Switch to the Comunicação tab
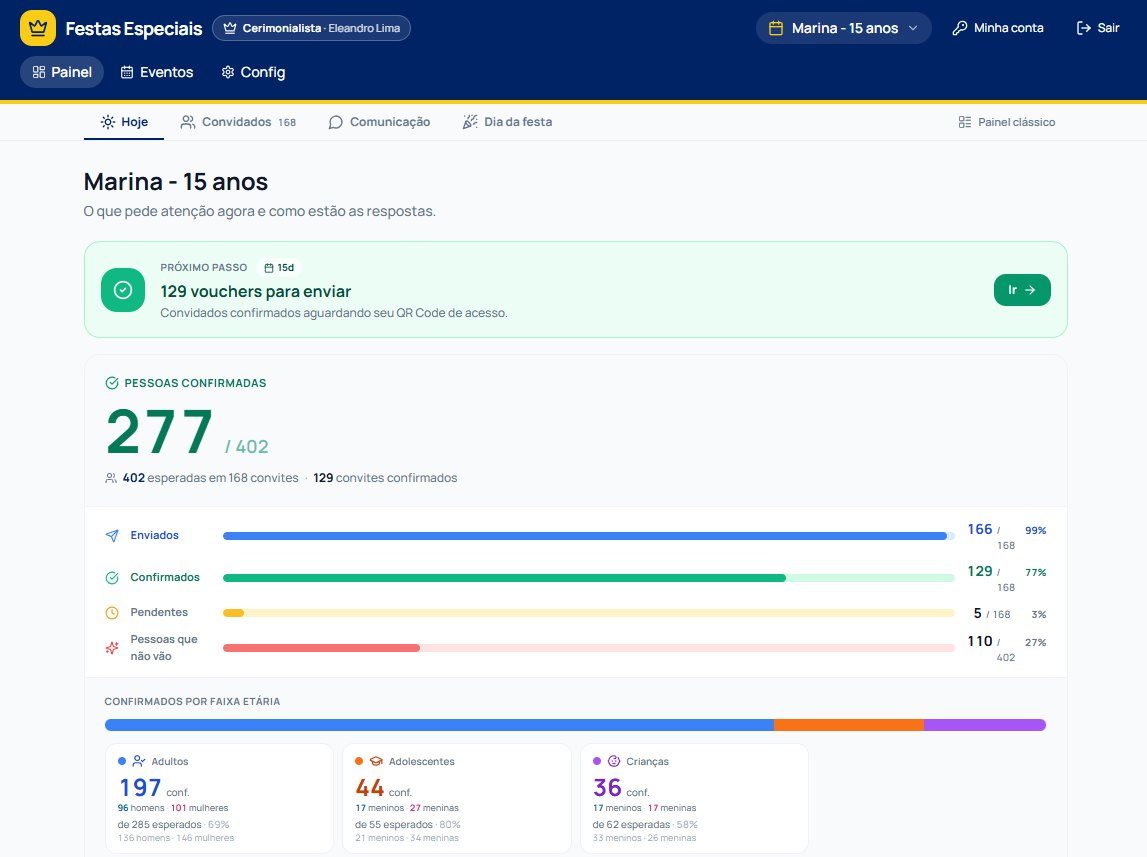This screenshot has height=857, width=1147. click(379, 122)
